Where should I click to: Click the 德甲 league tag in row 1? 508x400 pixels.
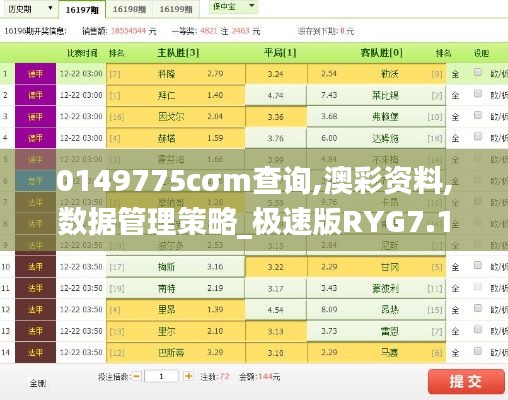pyautogui.click(x=35, y=74)
